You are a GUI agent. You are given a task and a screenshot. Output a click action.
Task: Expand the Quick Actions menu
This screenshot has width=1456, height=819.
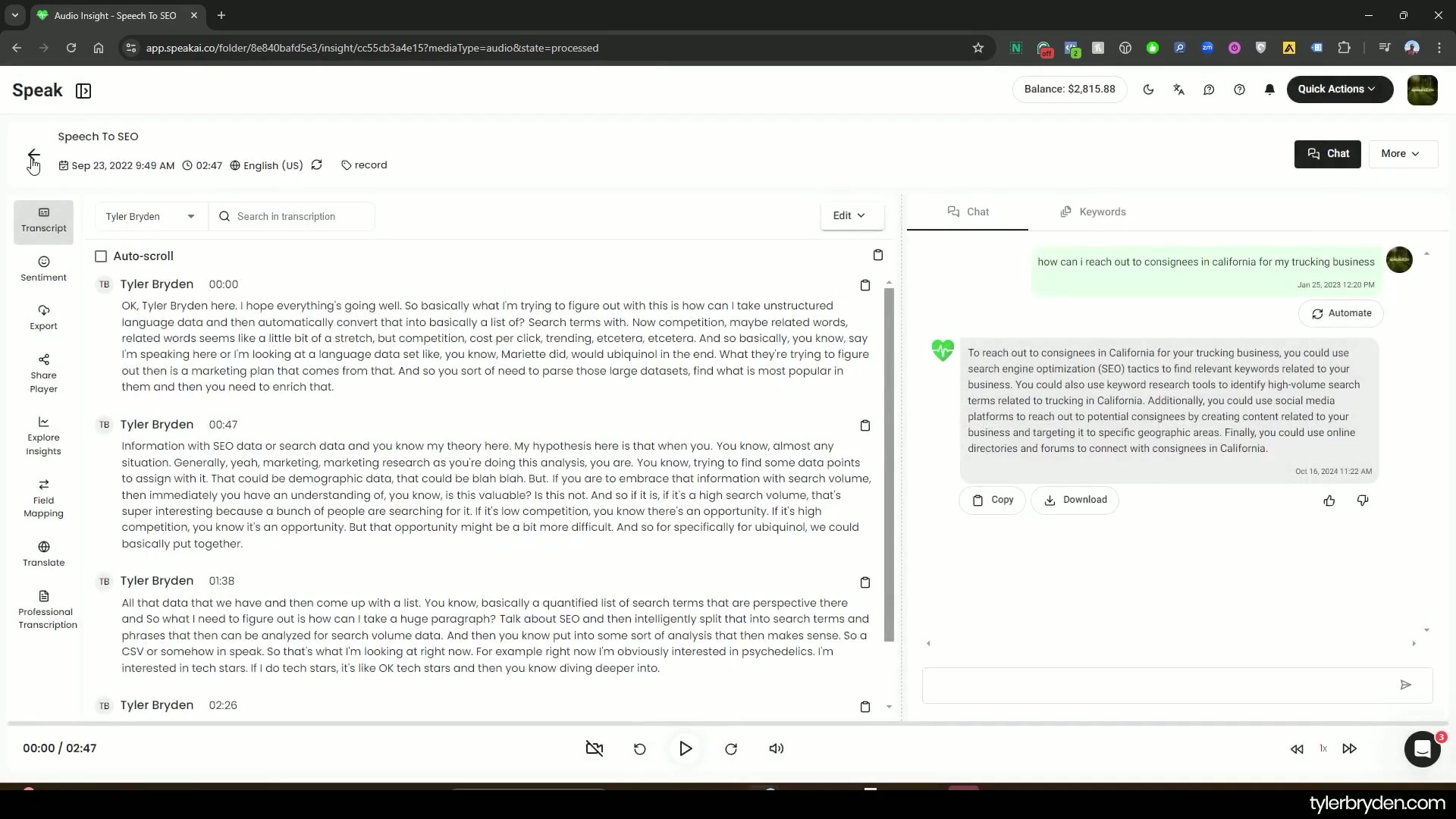[x=1339, y=89]
